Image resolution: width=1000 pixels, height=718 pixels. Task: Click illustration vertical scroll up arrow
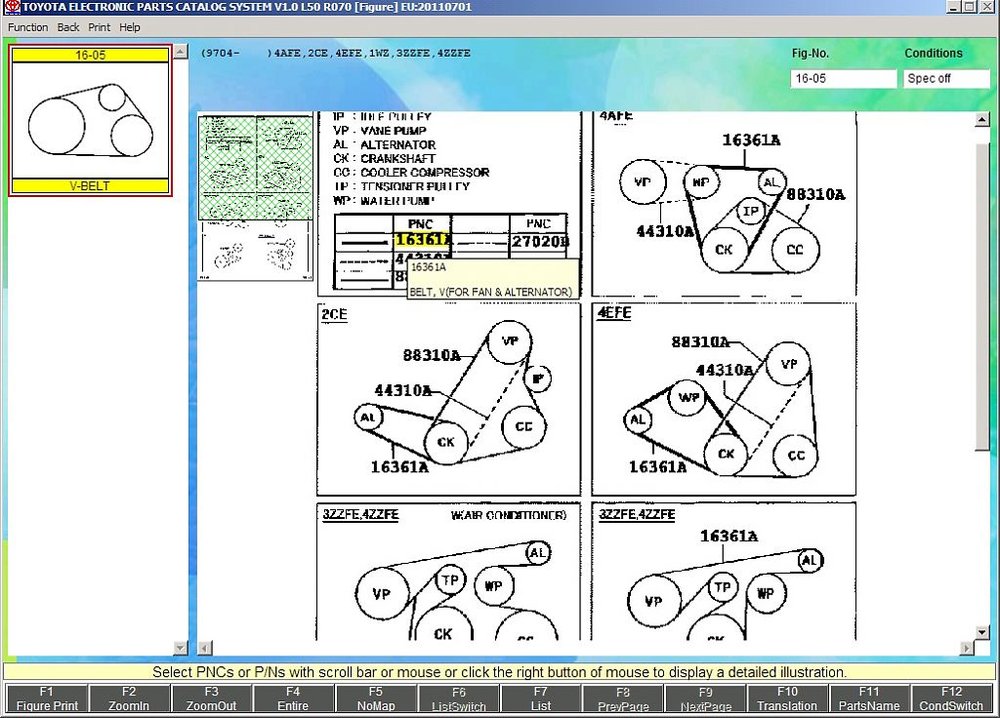pos(982,119)
